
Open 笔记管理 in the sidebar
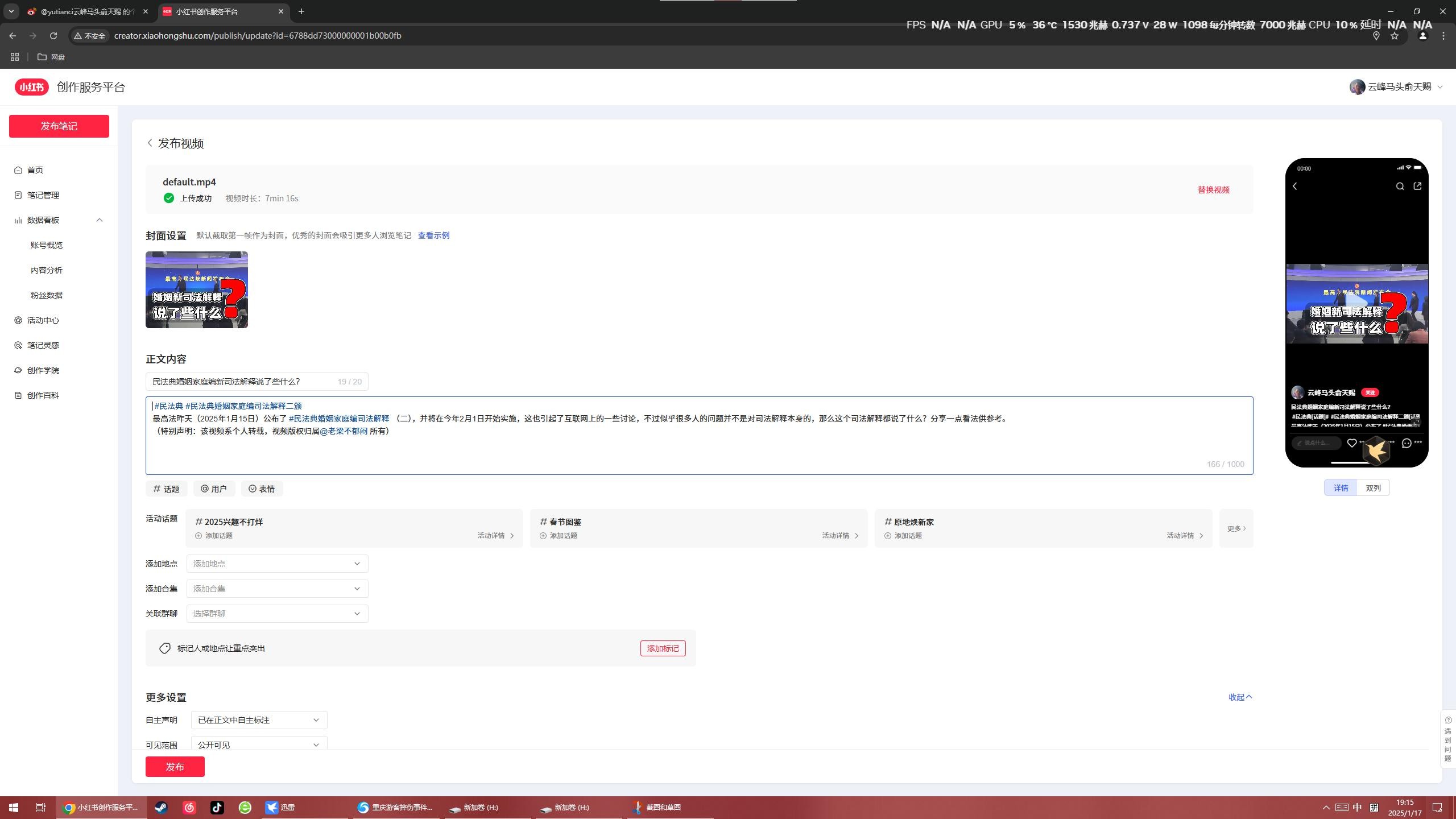[43, 195]
